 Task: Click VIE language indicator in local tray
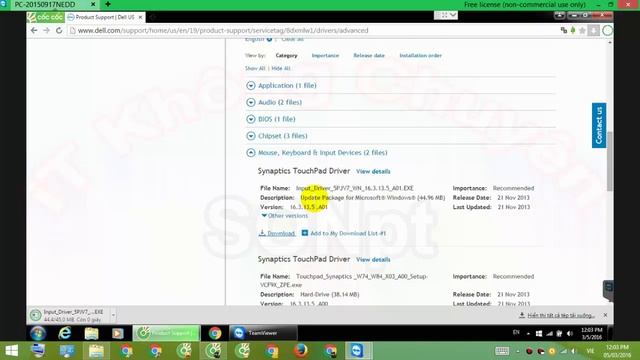coord(590,351)
